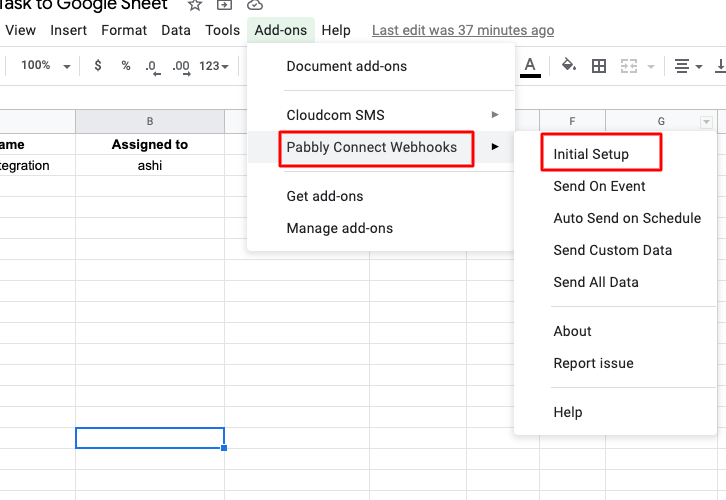Expand Pabbly Connect Webhooks submenu arrow
Viewport: 726px width, 500px height.
(495, 146)
